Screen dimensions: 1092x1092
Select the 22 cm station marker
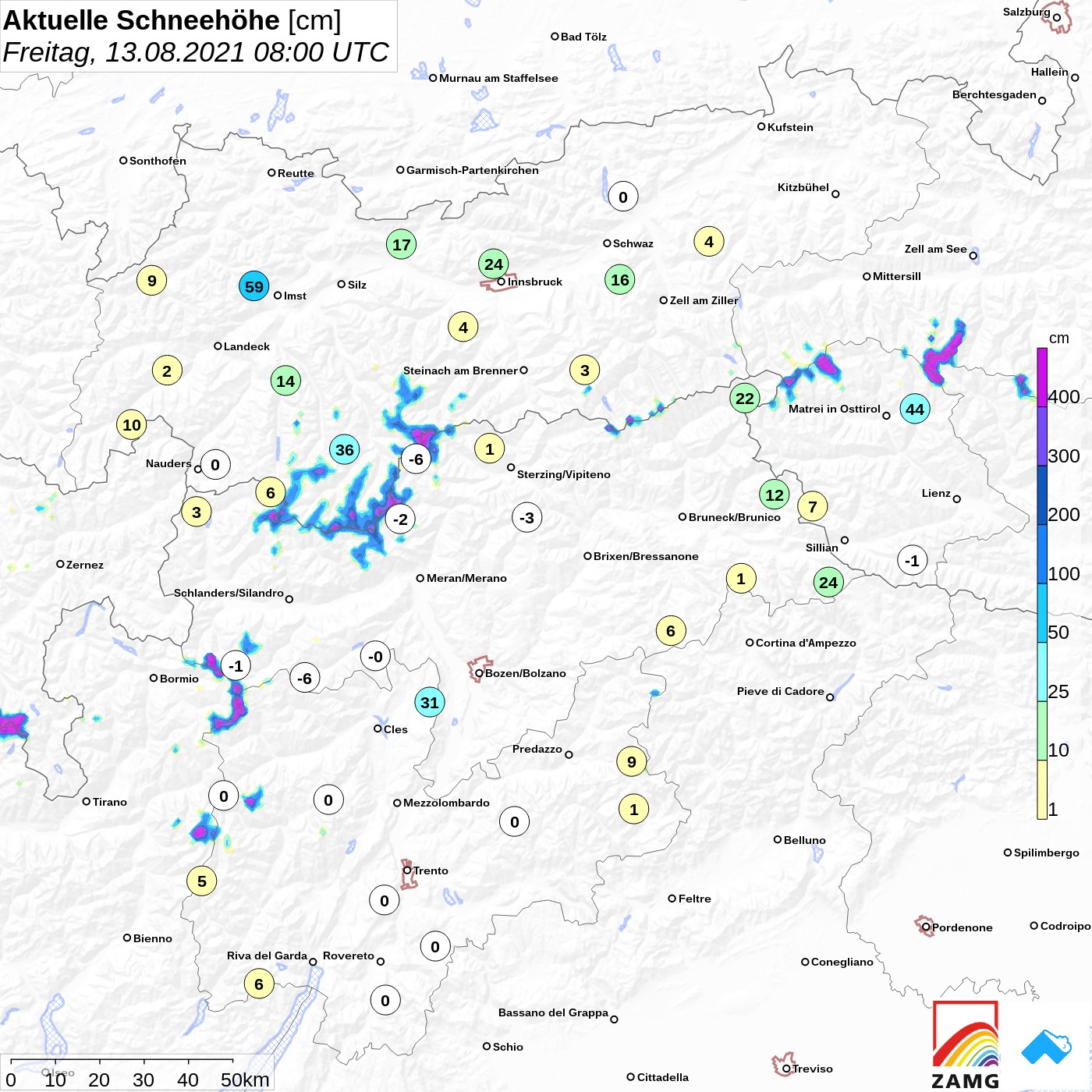745,398
